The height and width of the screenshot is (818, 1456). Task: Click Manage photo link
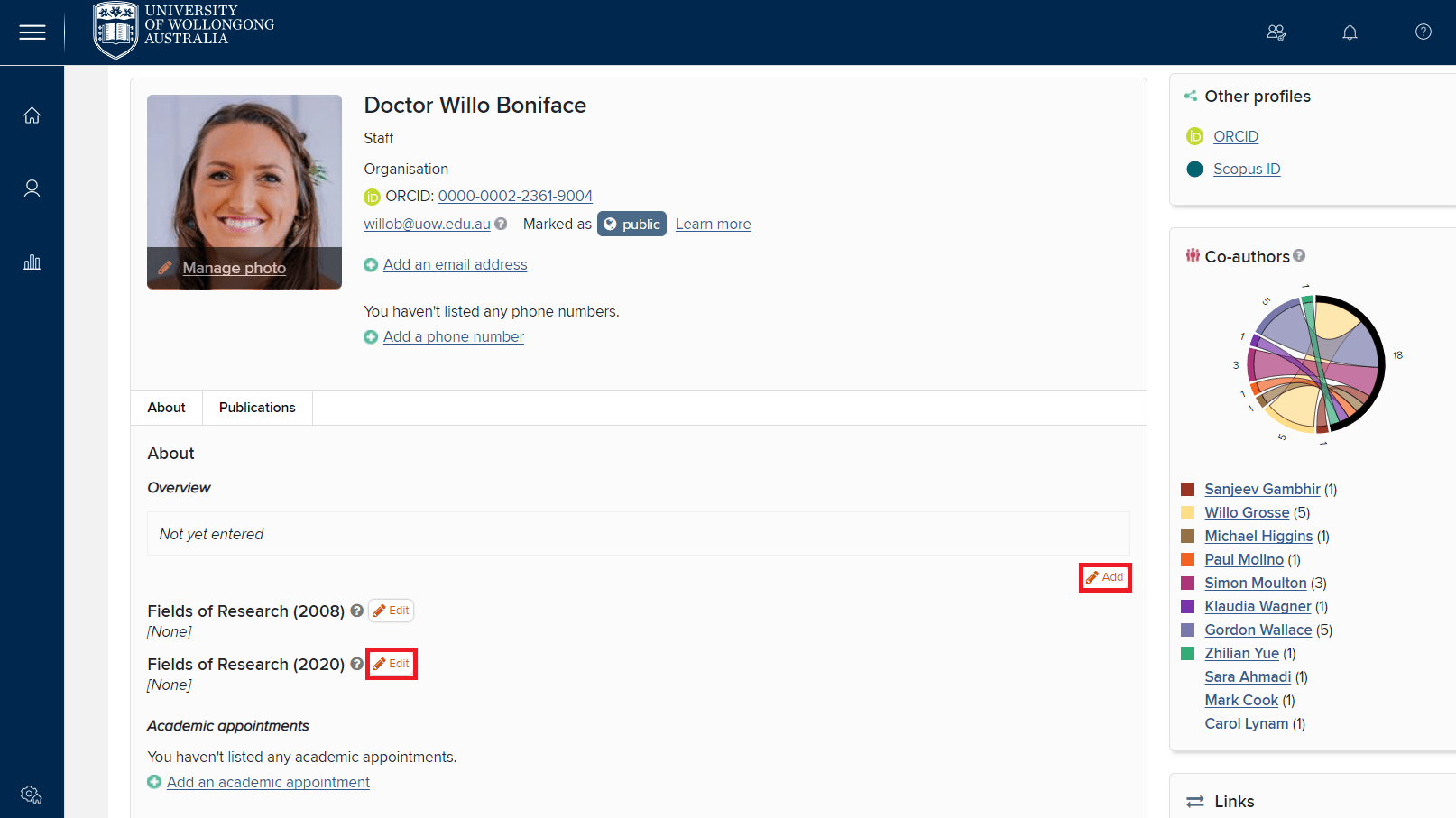[x=235, y=268]
